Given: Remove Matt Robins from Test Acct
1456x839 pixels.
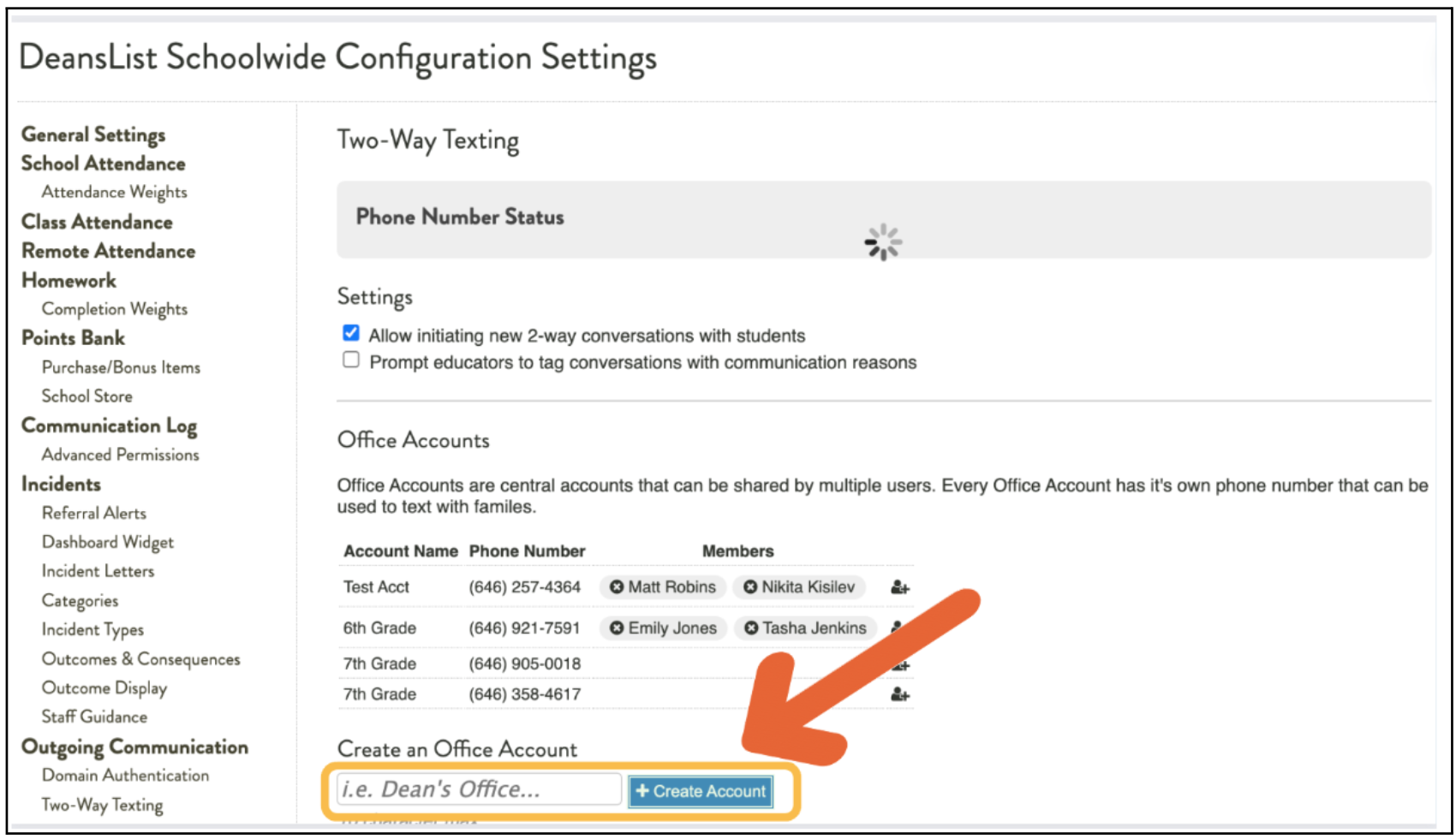Looking at the screenshot, I should tap(616, 587).
